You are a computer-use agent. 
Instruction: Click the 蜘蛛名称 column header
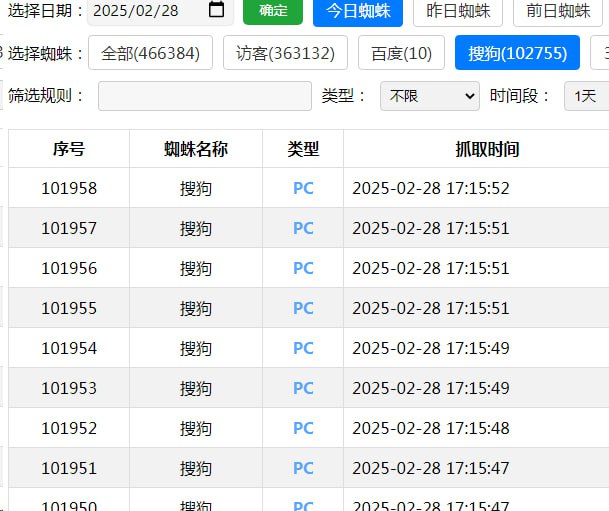[x=196, y=149]
